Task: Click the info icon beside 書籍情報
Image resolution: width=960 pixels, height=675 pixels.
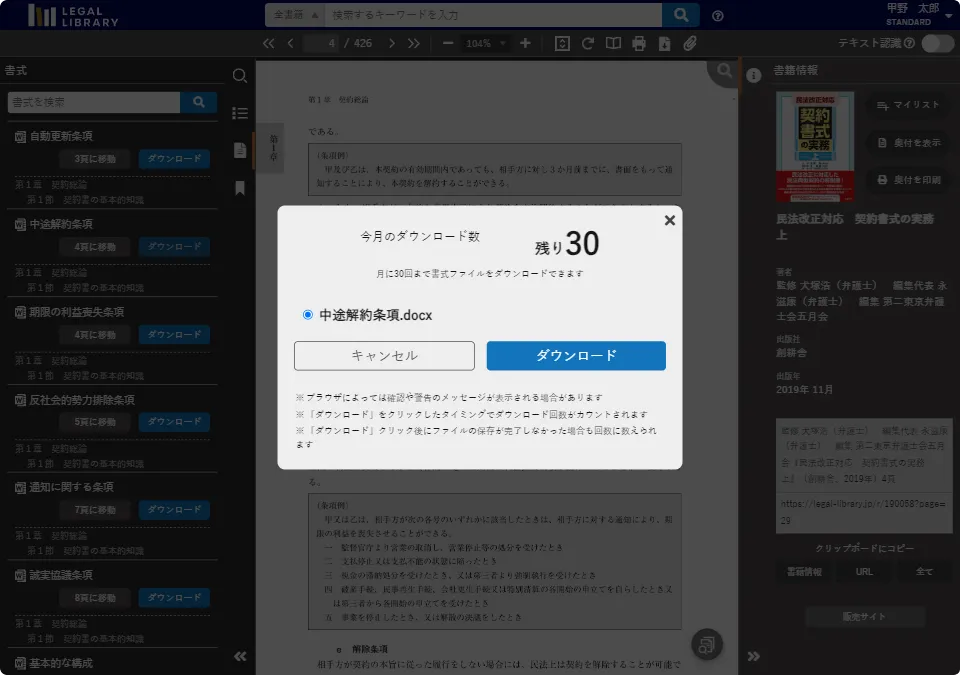Action: point(754,75)
